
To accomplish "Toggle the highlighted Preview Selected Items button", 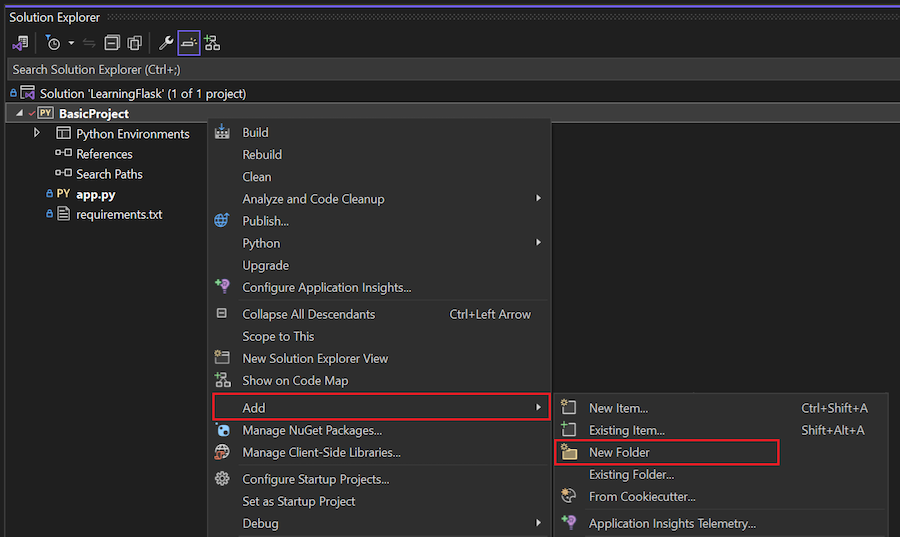I will click(x=188, y=43).
